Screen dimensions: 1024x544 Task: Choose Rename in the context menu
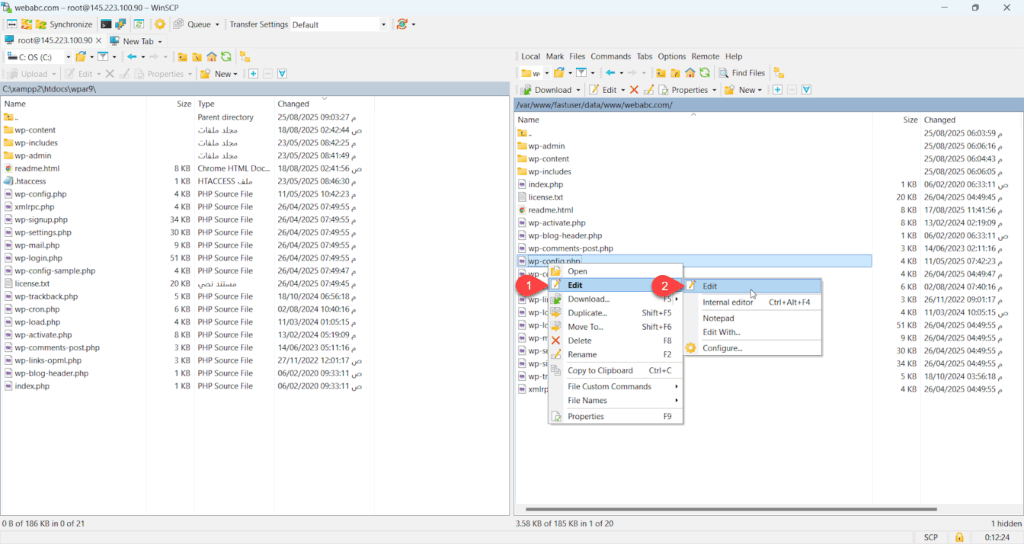(x=581, y=355)
